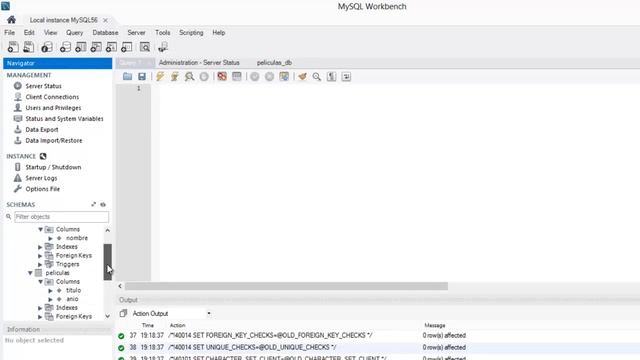Image resolution: width=640 pixels, height=360 pixels.
Task: Expand the titulo column node
Action: click(x=50, y=290)
